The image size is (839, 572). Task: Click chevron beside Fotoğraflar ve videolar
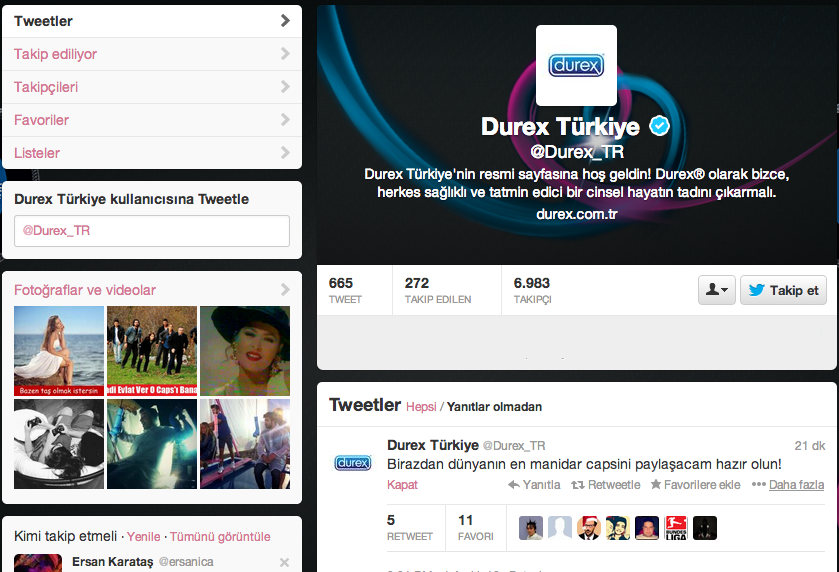pos(285,289)
